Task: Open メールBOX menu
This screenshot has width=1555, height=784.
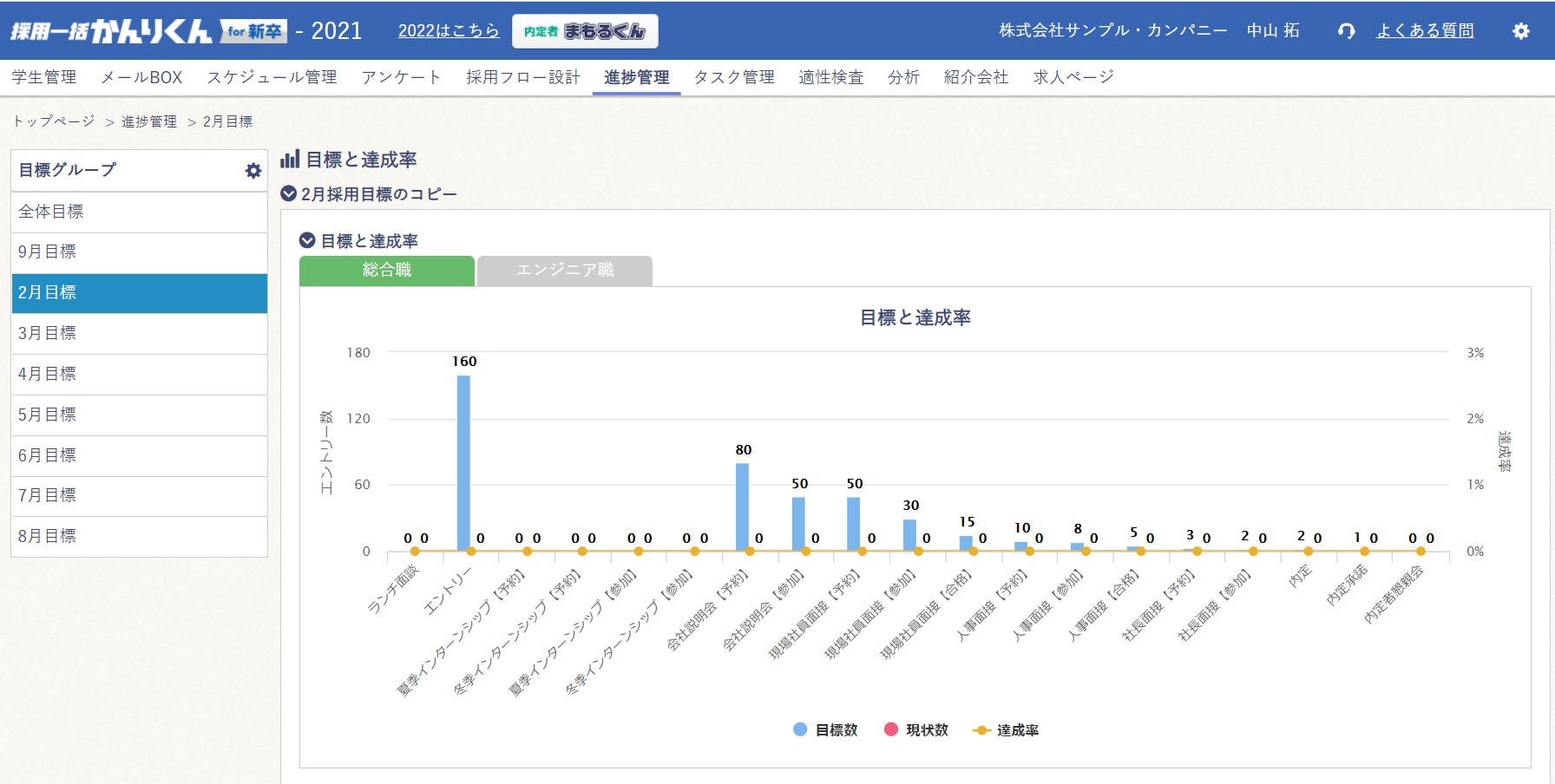Action: tap(141, 77)
